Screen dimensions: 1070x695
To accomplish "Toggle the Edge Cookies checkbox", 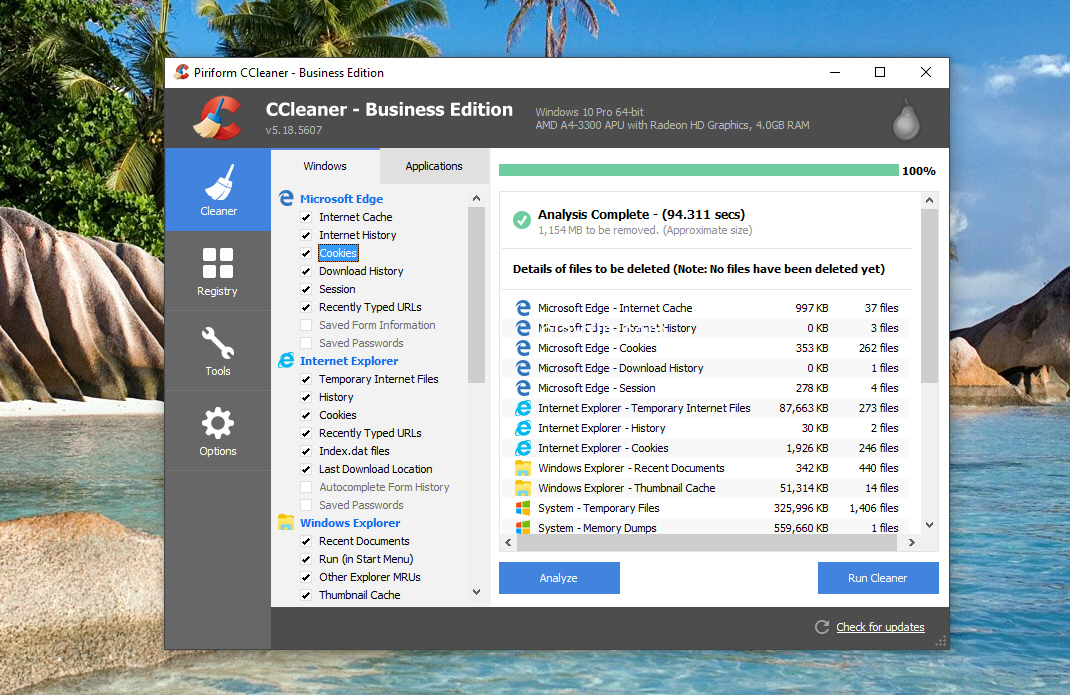I will (x=306, y=253).
